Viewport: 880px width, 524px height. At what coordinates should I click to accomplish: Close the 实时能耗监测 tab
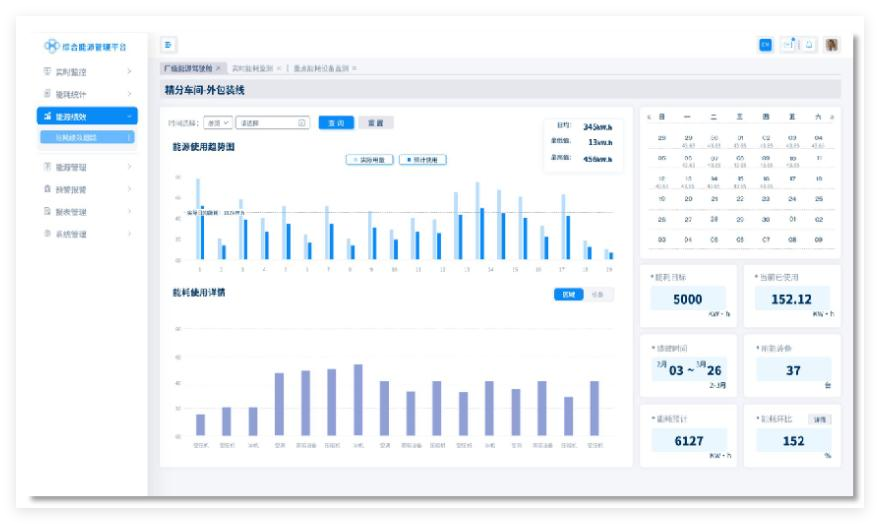point(279,68)
